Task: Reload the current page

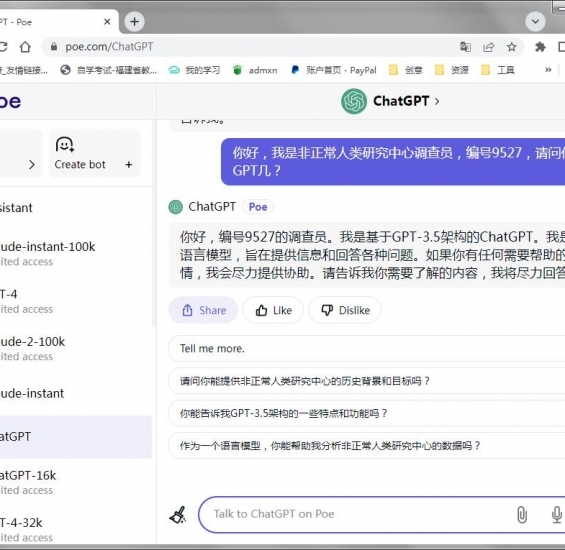Action: 4,47
